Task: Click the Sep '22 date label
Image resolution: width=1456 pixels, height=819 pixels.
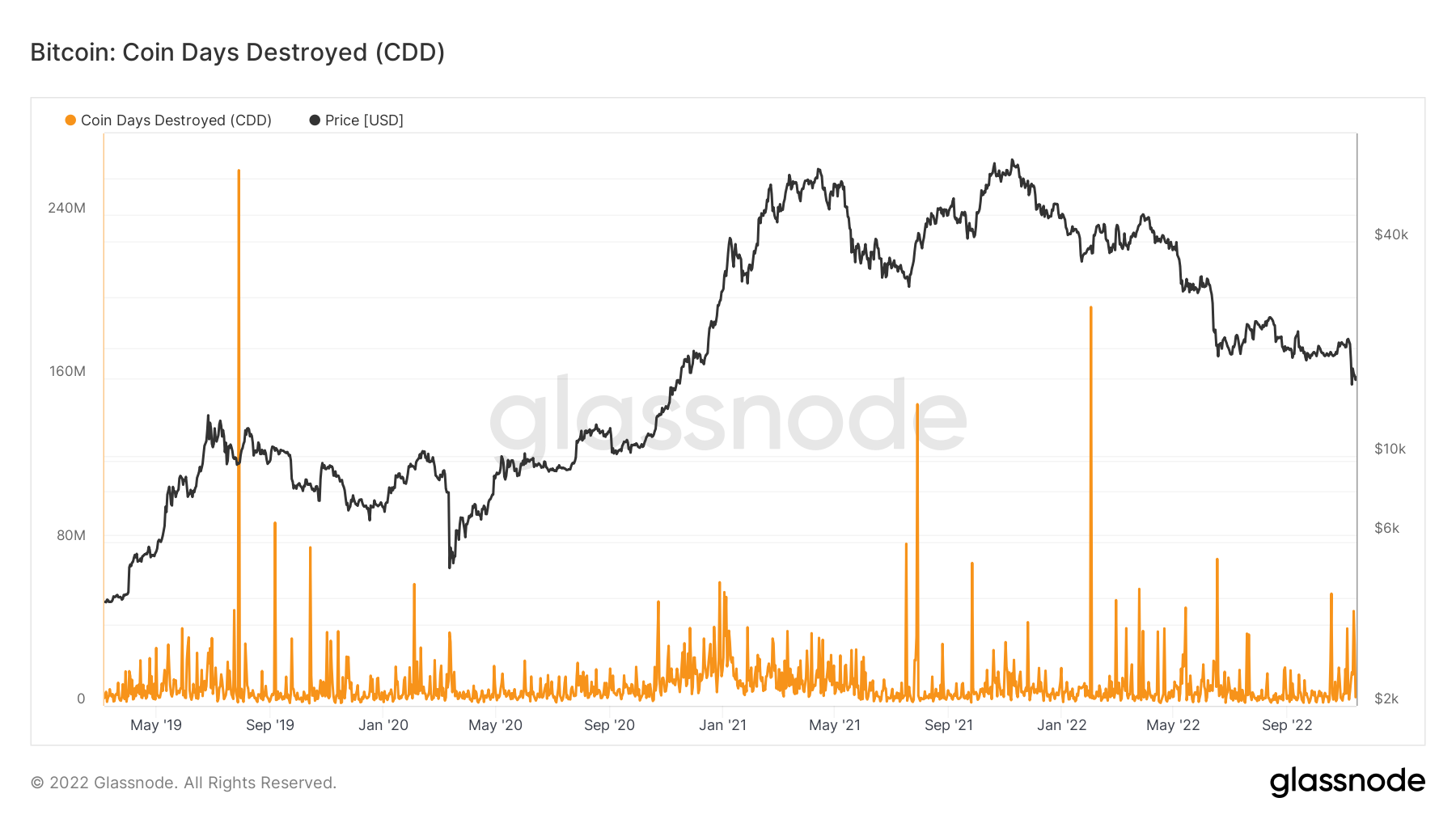Action: click(x=1287, y=725)
